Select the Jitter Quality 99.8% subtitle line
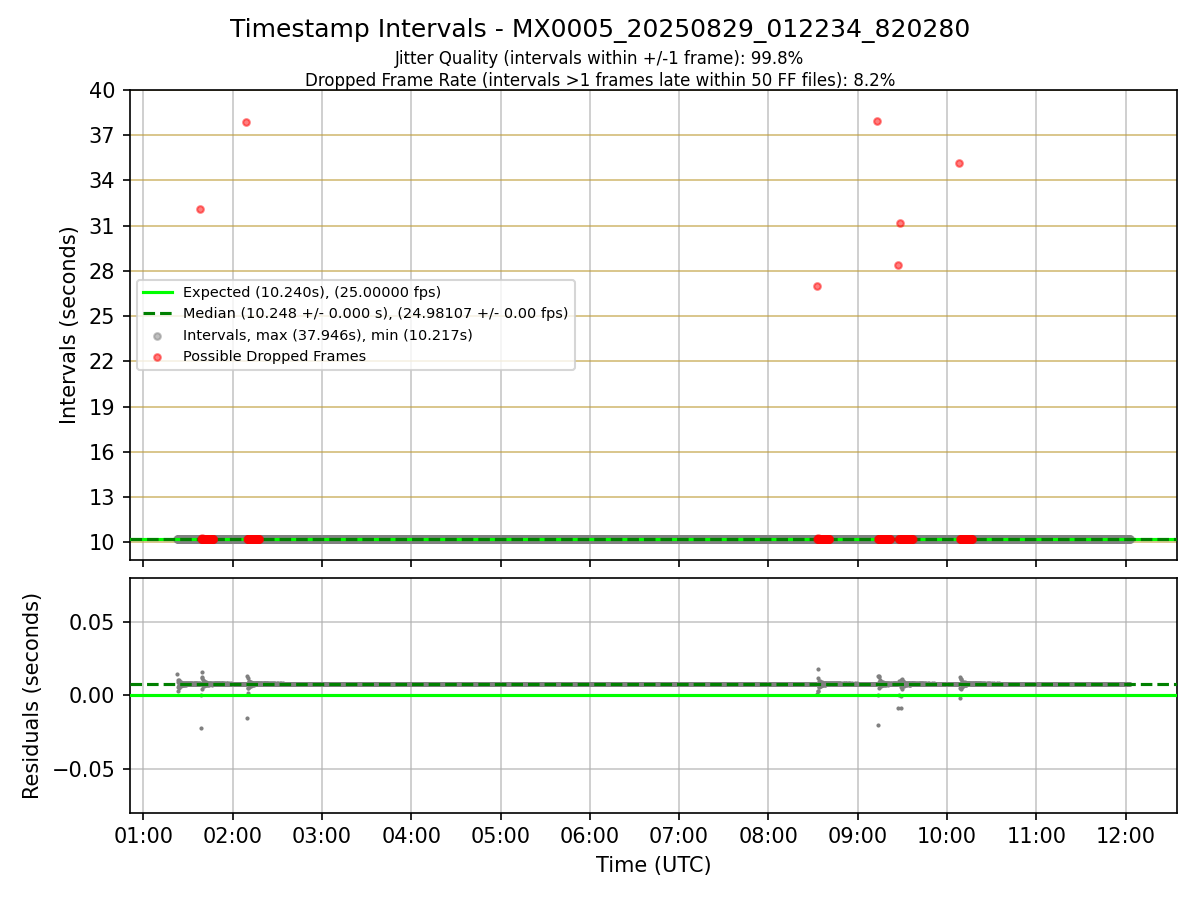The image size is (1200, 900). pos(599,58)
